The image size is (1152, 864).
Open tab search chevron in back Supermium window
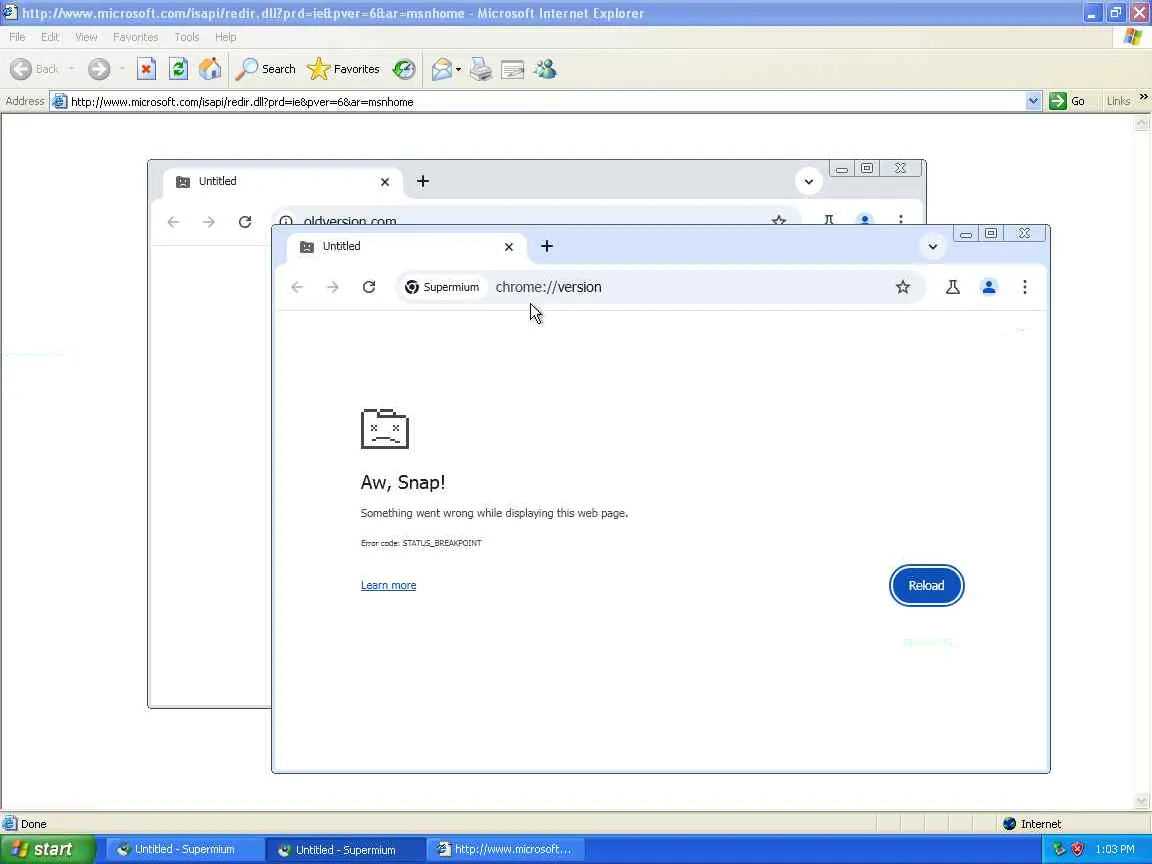(x=808, y=181)
